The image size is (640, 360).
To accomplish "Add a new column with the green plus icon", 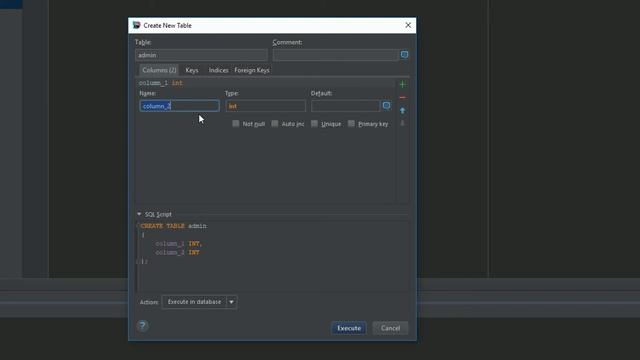I will (x=402, y=84).
